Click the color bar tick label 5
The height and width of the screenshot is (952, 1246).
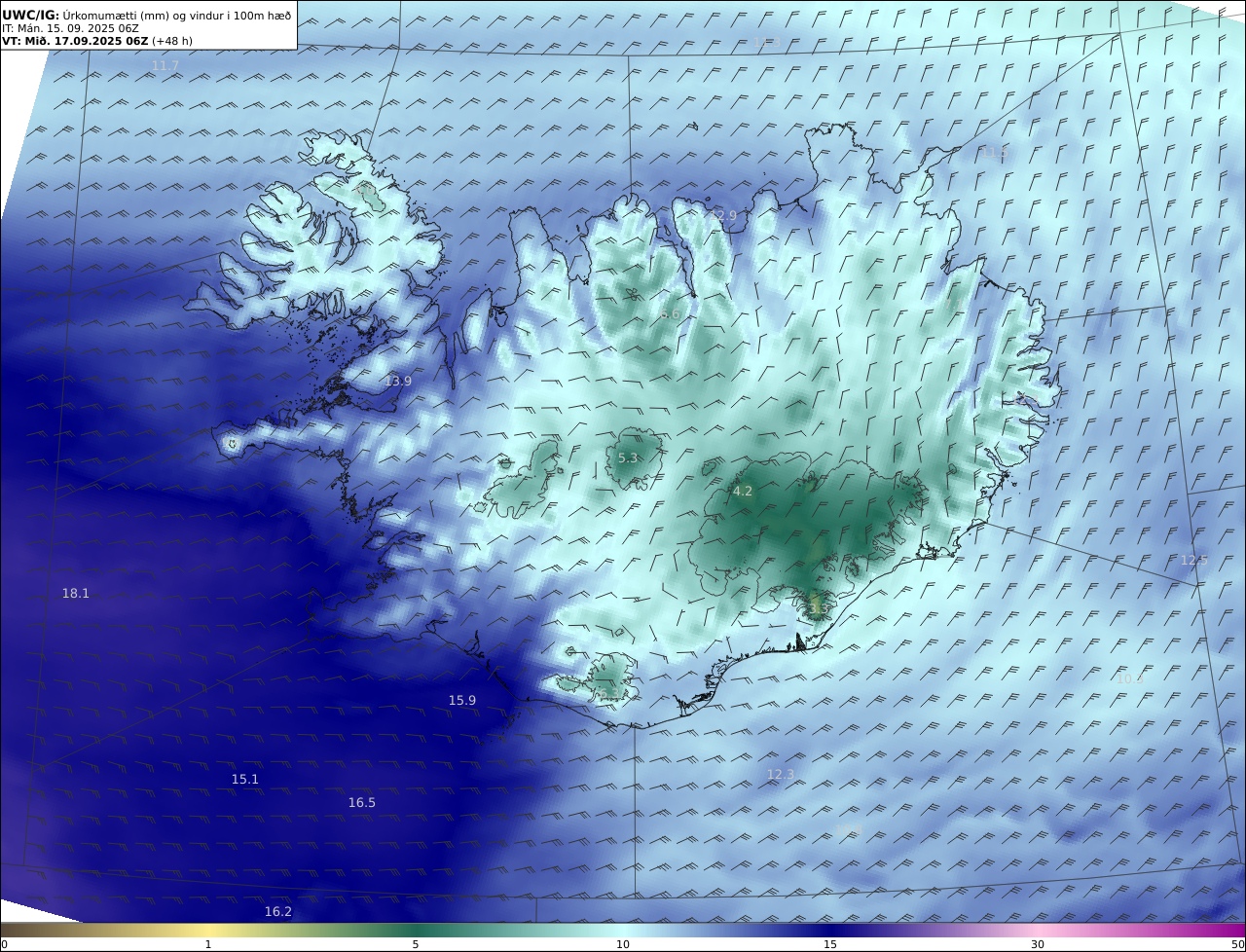click(x=416, y=944)
